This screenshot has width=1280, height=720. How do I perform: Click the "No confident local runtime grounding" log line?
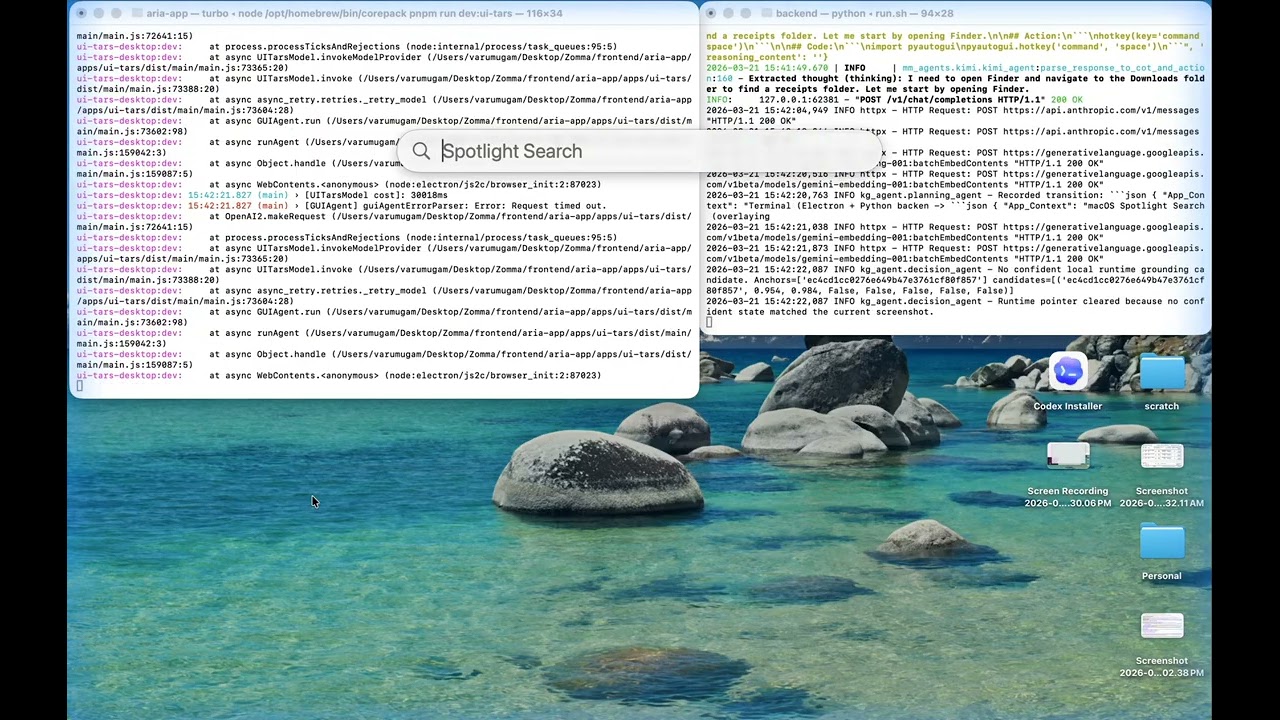(955, 280)
